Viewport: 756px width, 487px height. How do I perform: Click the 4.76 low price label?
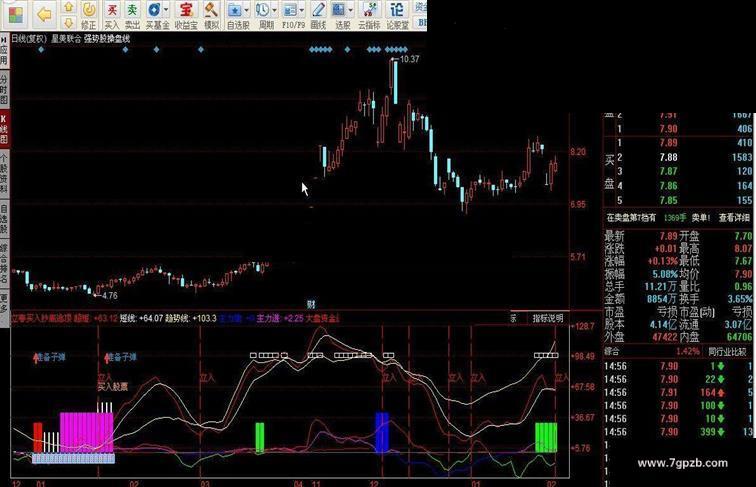pos(109,296)
